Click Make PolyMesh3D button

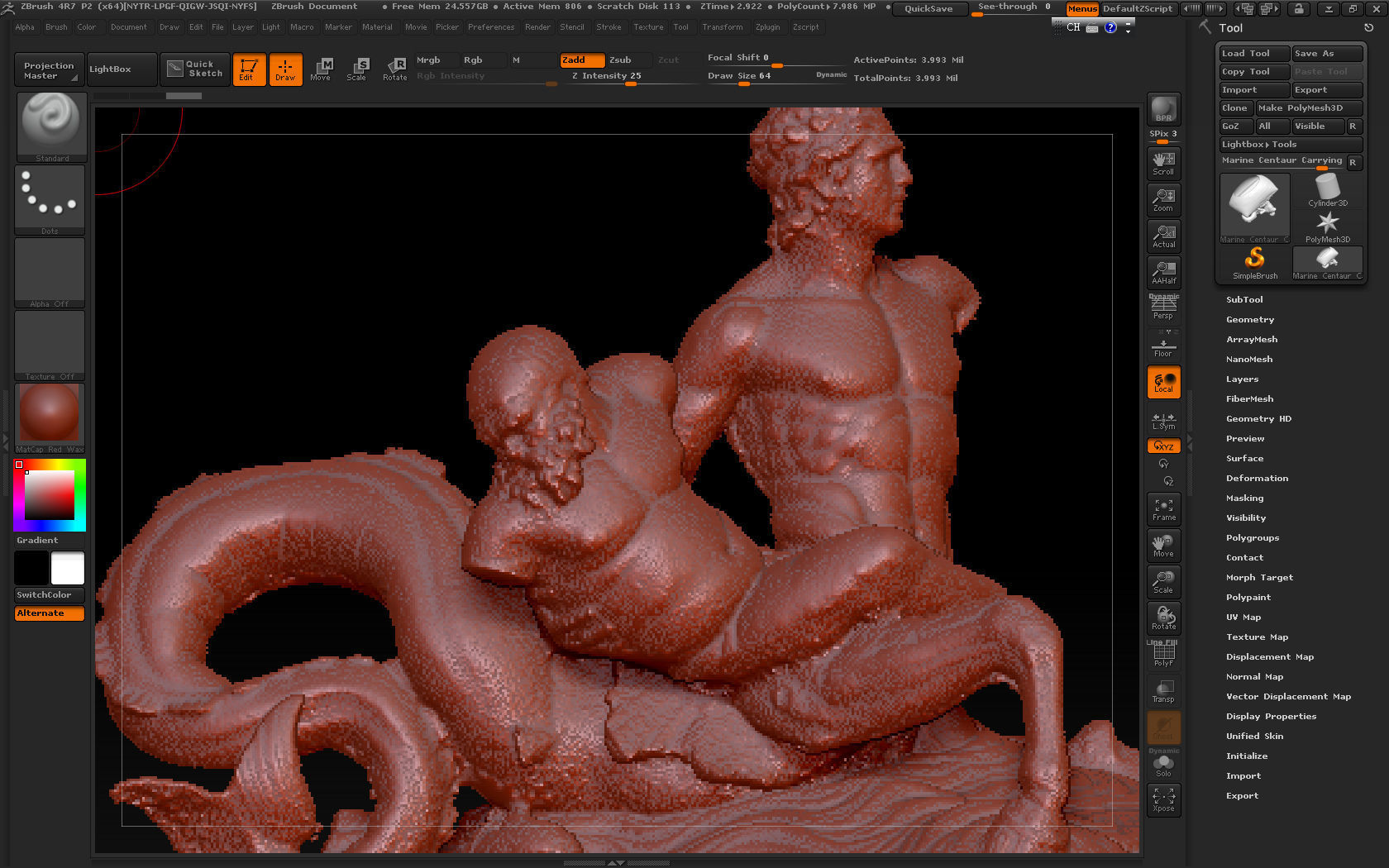click(1309, 108)
